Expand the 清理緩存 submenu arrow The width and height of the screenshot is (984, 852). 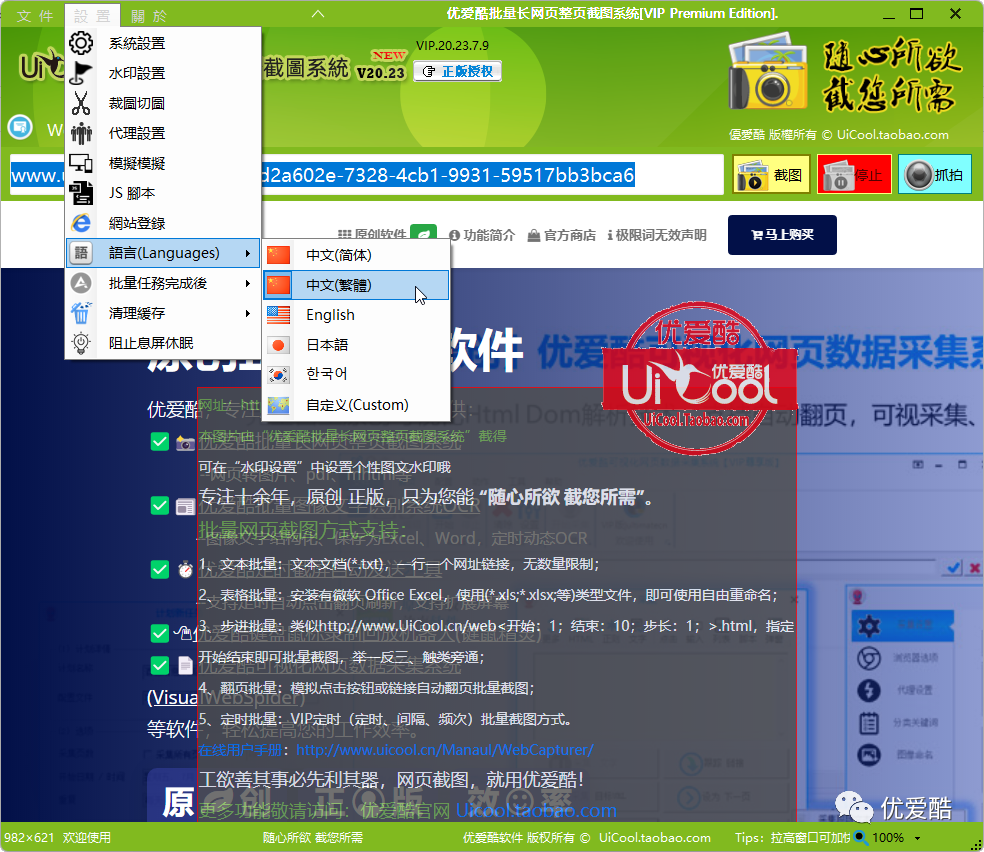coord(248,313)
